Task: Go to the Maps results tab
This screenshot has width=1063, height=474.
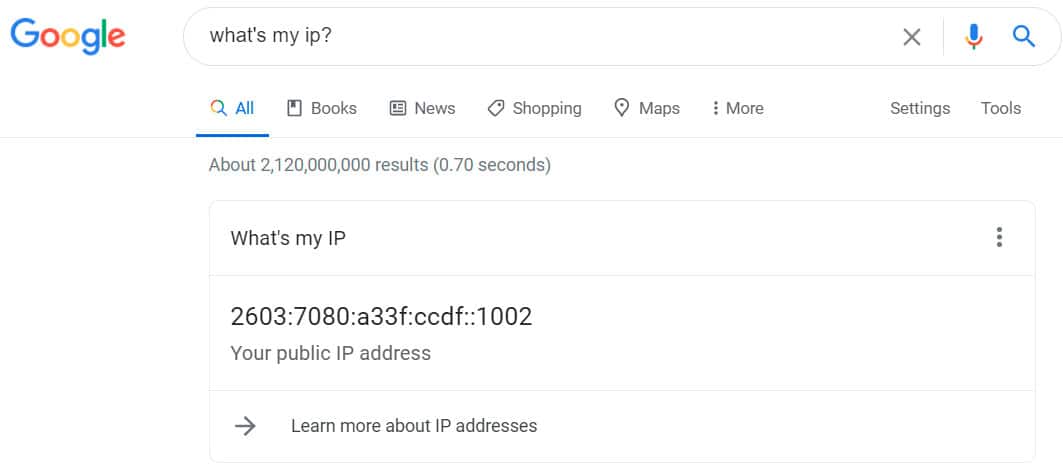Action: [659, 108]
